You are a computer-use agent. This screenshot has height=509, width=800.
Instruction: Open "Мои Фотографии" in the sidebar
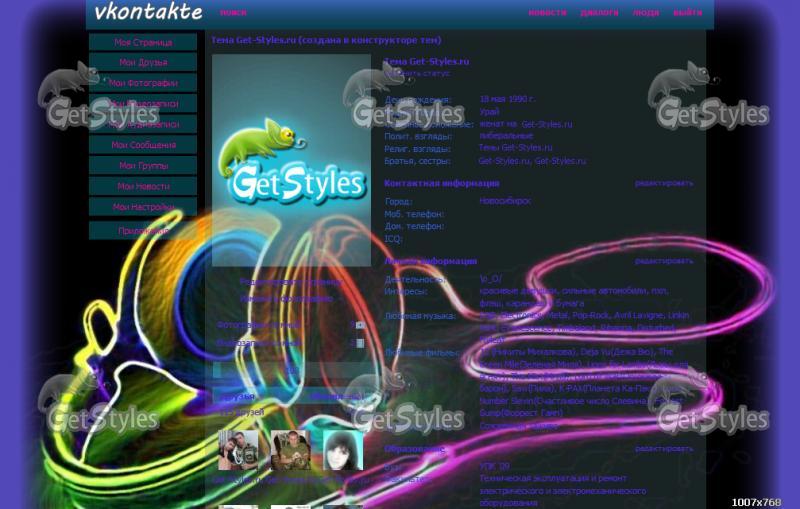click(143, 83)
